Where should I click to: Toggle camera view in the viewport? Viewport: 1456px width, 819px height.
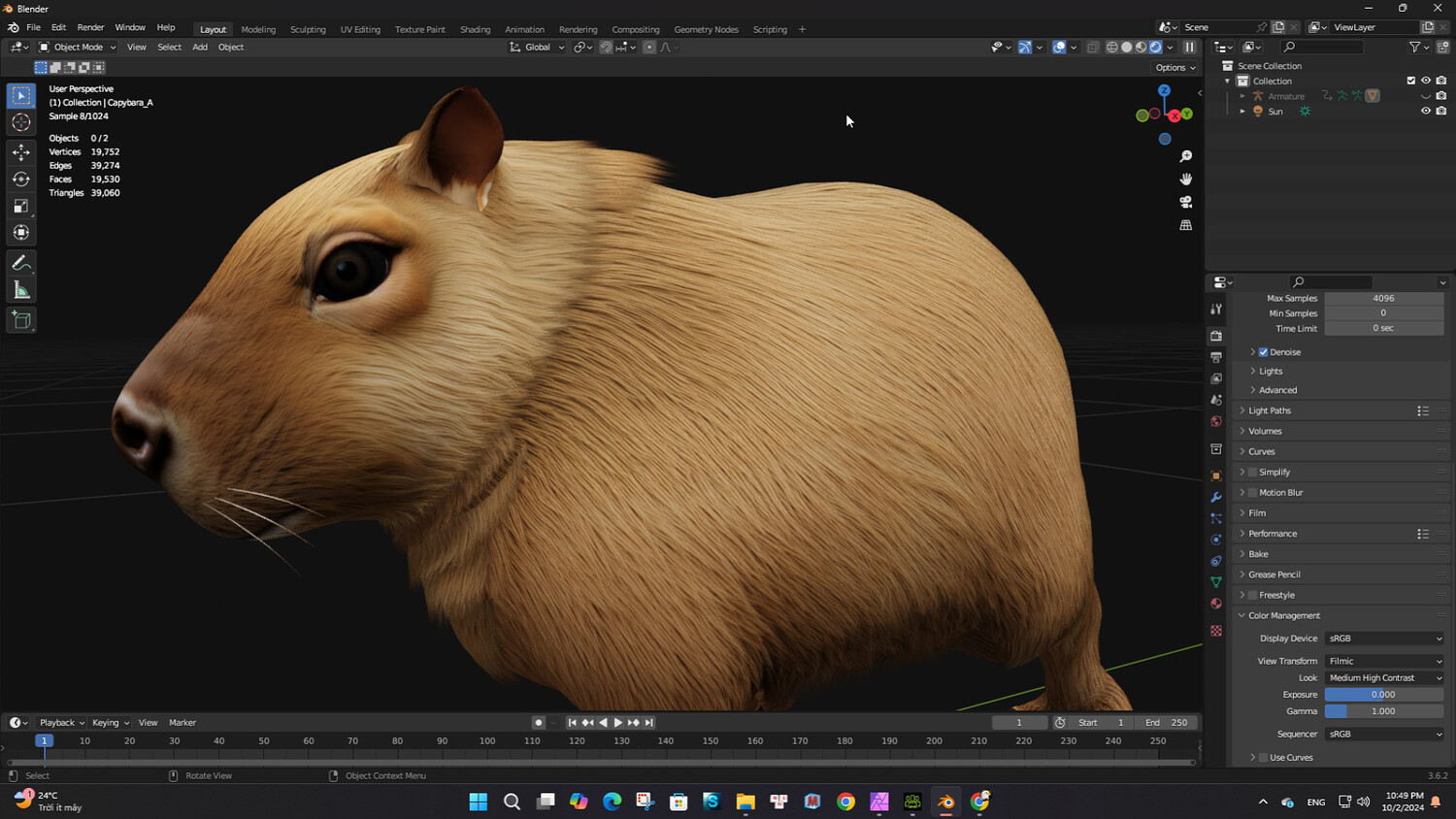click(x=1185, y=202)
